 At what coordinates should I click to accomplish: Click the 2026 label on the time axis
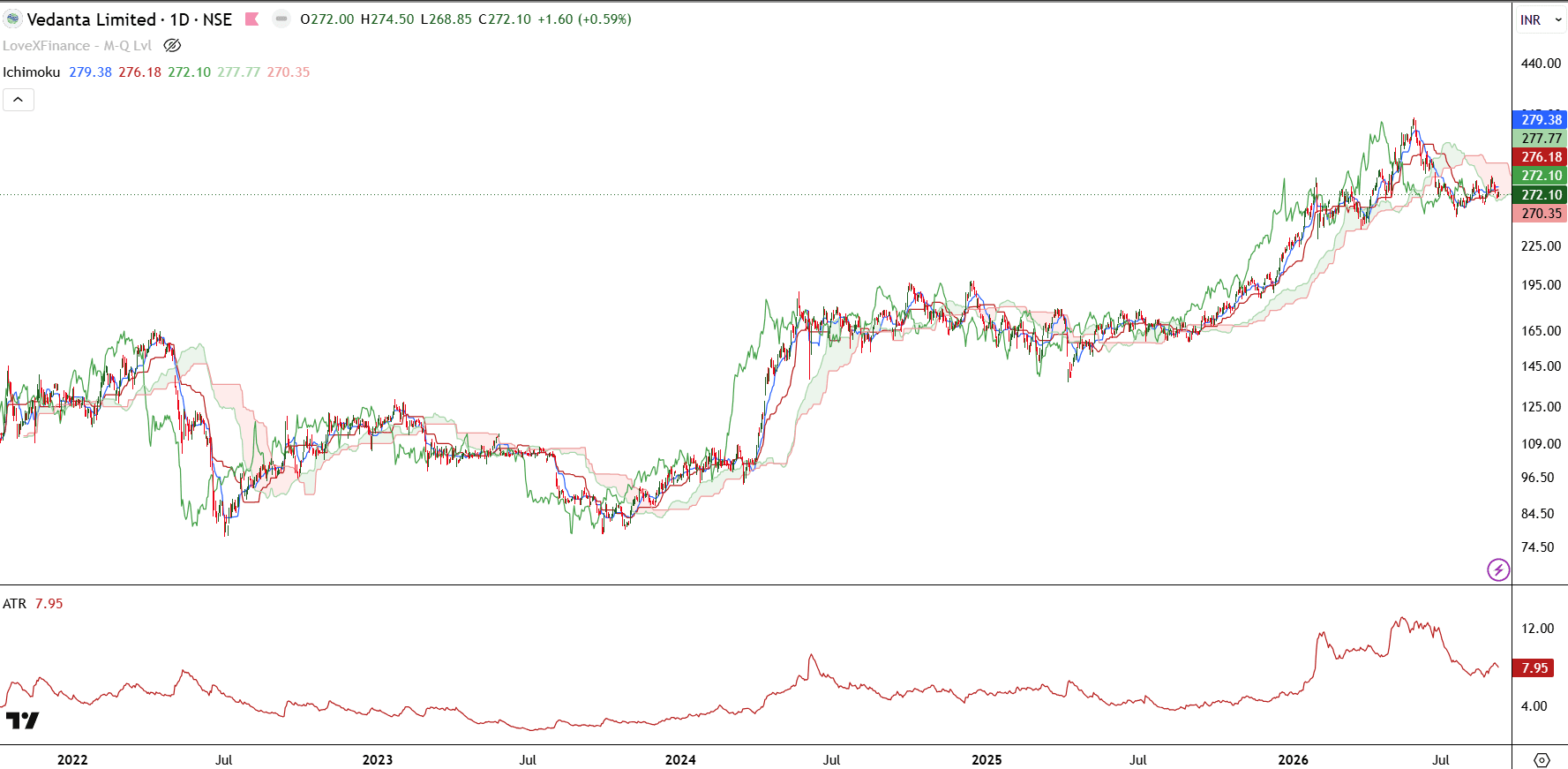pyautogui.click(x=1294, y=760)
